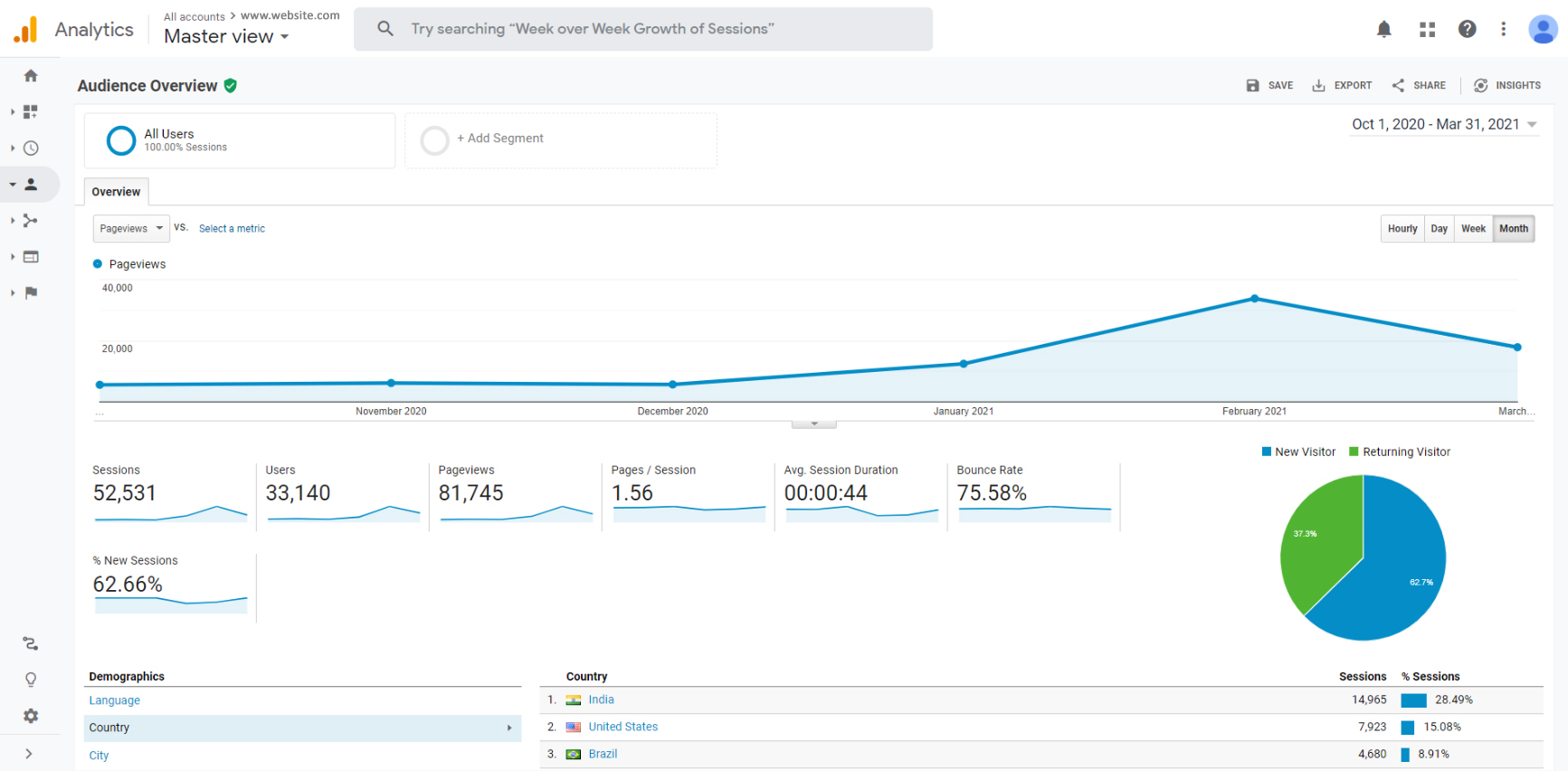Viewport: 1568px width, 771px height.
Task: Open the Realtime clock icon in sidebar
Action: click(x=31, y=148)
